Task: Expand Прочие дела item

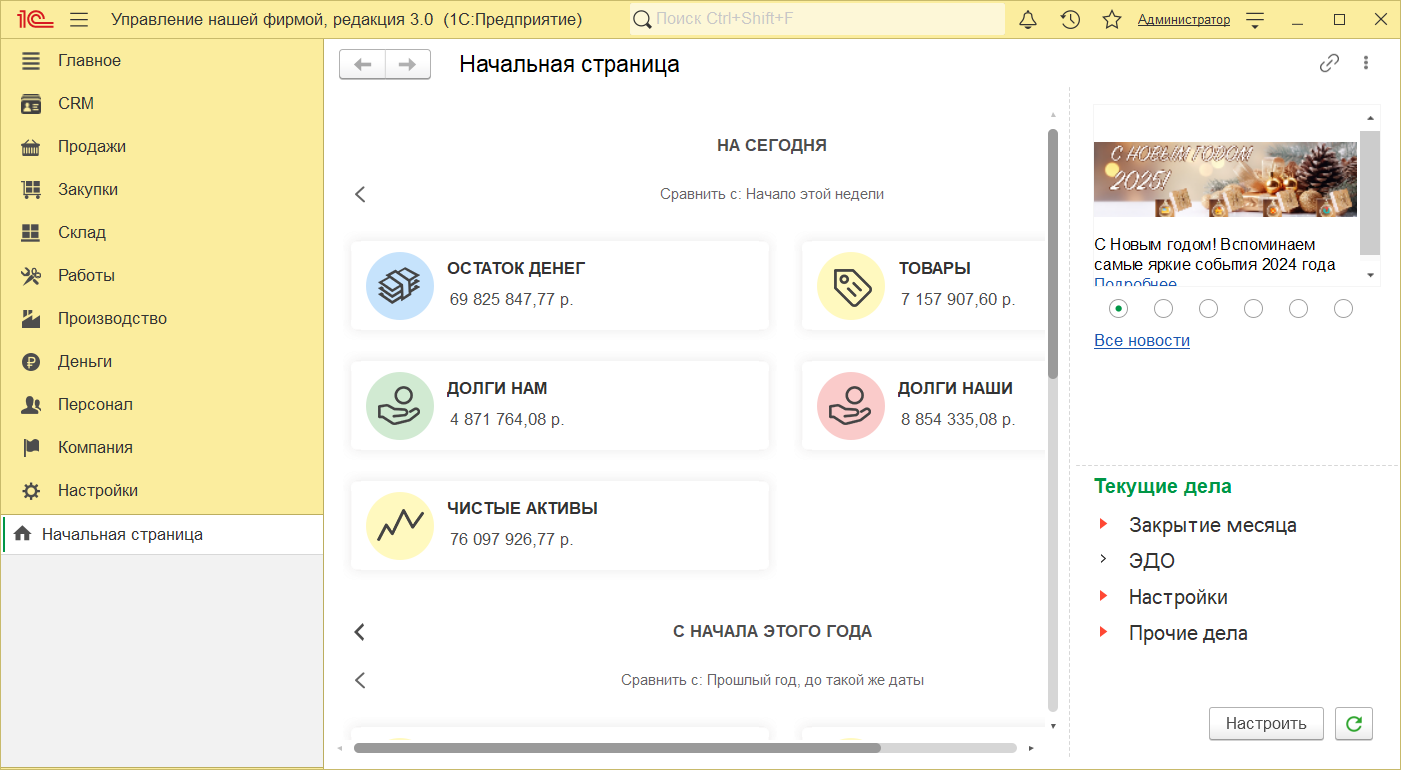Action: pos(1103,632)
